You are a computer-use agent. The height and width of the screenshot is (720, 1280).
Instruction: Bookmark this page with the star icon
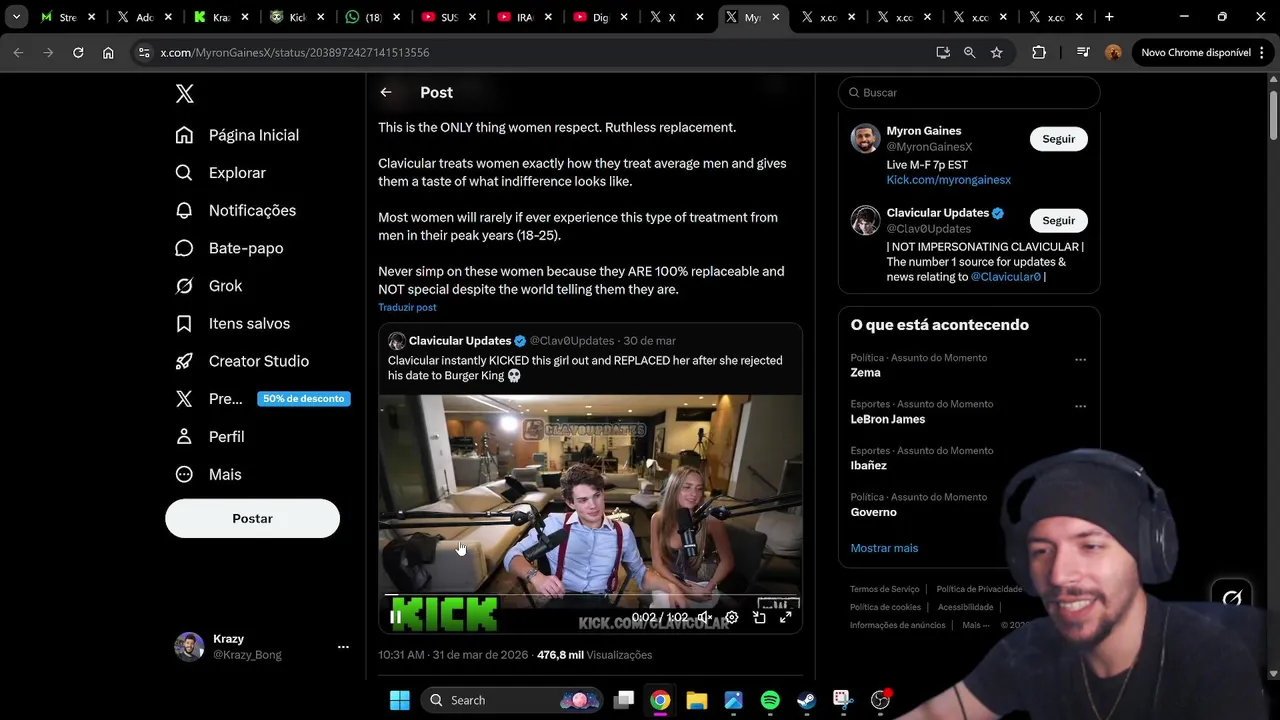pyautogui.click(x=996, y=52)
